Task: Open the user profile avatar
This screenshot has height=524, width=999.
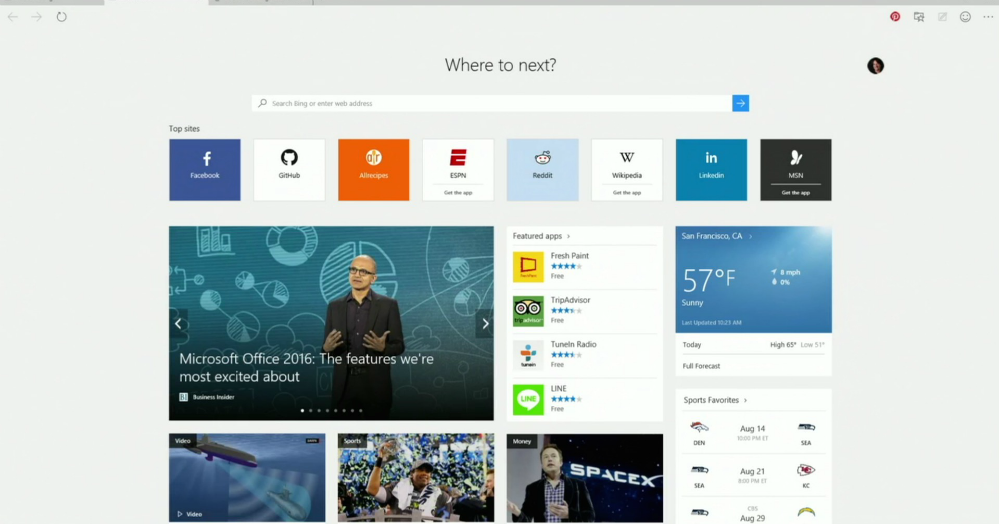Action: [875, 66]
